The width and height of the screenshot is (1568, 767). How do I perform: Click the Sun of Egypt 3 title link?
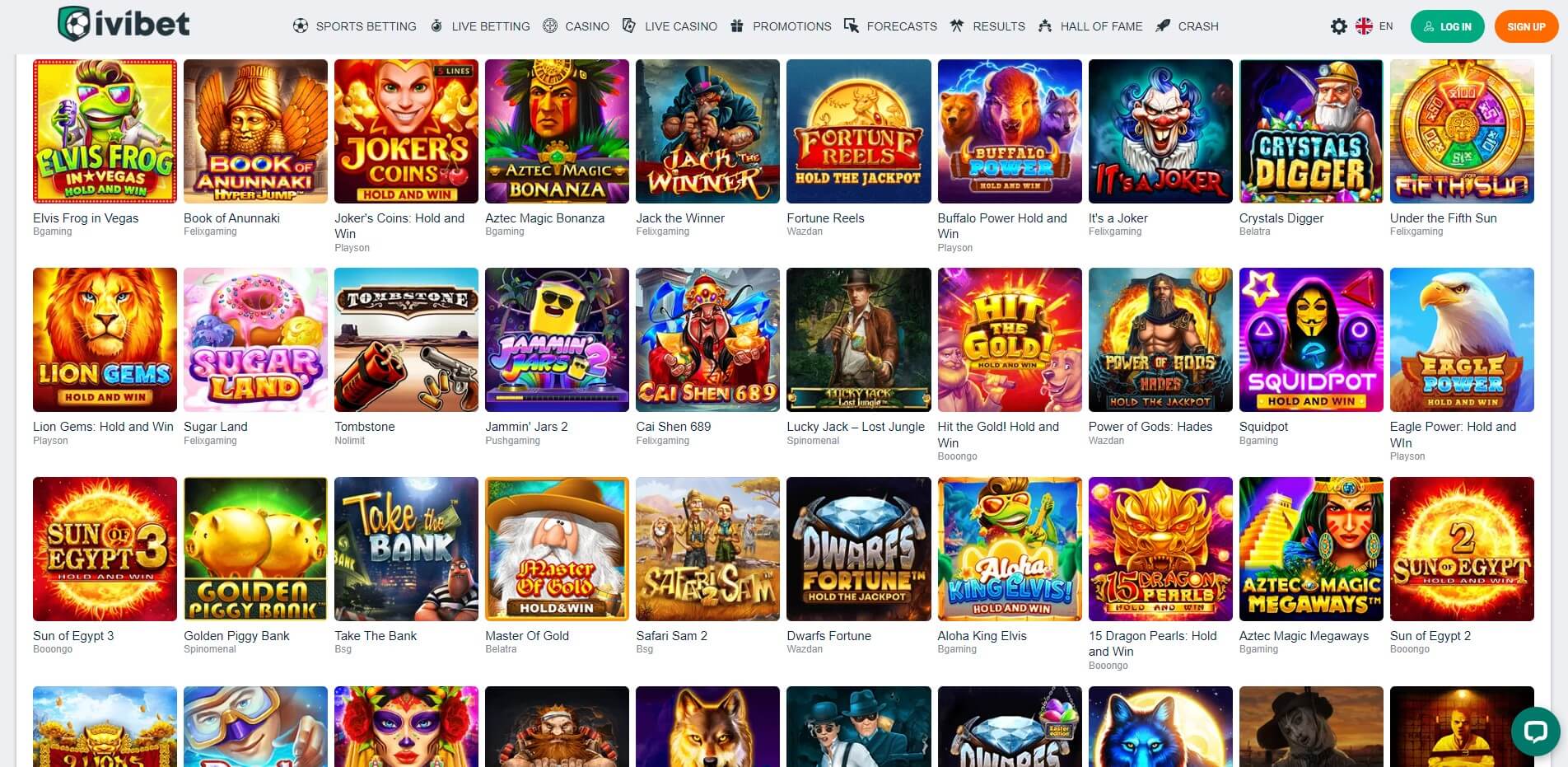tap(73, 636)
